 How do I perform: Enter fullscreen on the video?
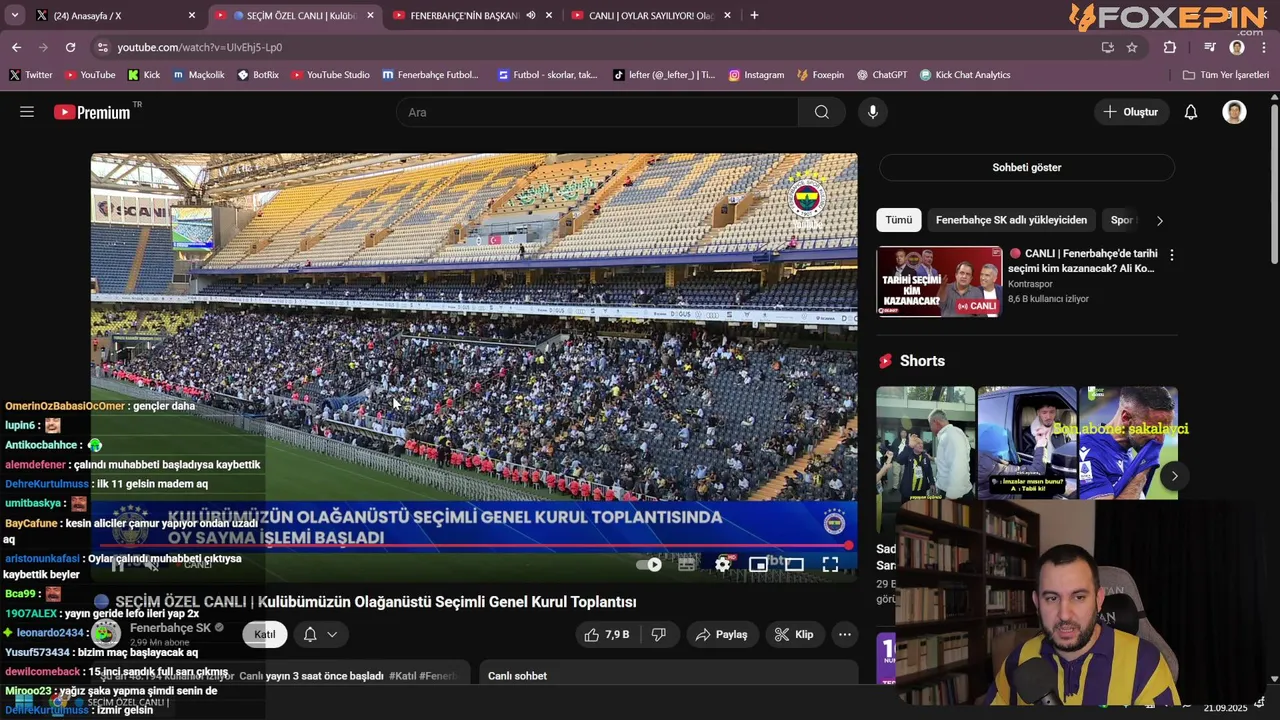pyautogui.click(x=830, y=564)
